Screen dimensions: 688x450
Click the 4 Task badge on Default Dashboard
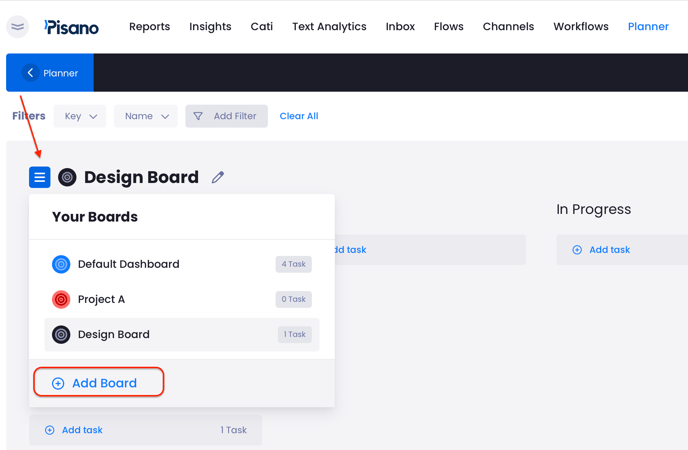(293, 264)
